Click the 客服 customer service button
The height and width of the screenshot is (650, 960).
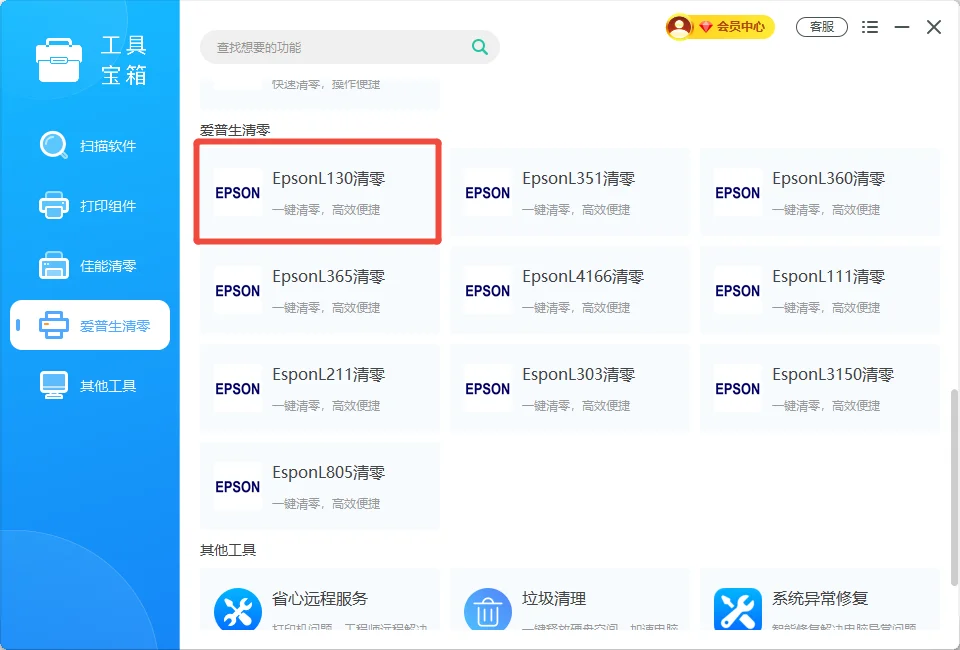[x=821, y=27]
